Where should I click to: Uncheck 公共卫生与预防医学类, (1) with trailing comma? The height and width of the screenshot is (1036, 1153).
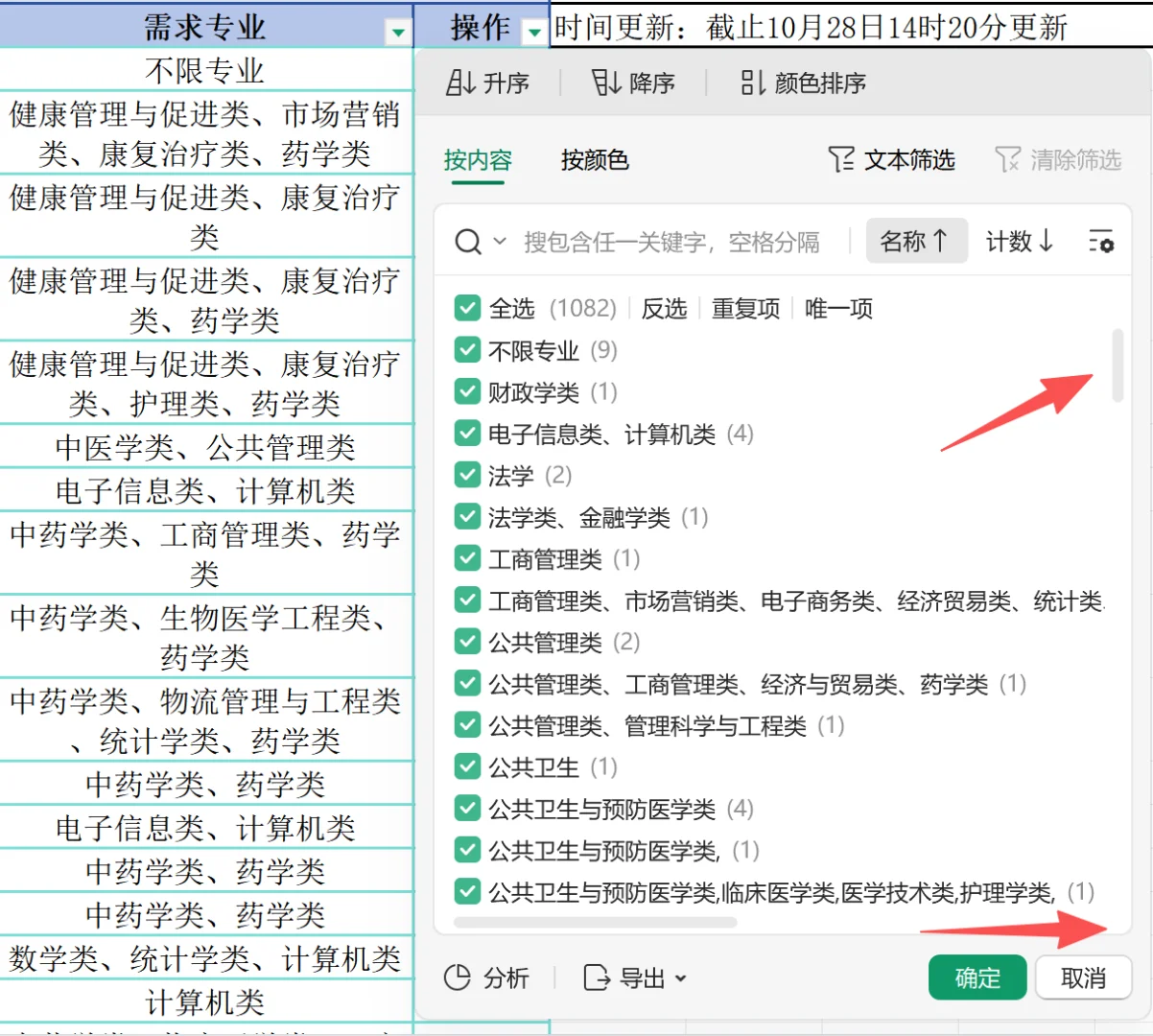467,850
